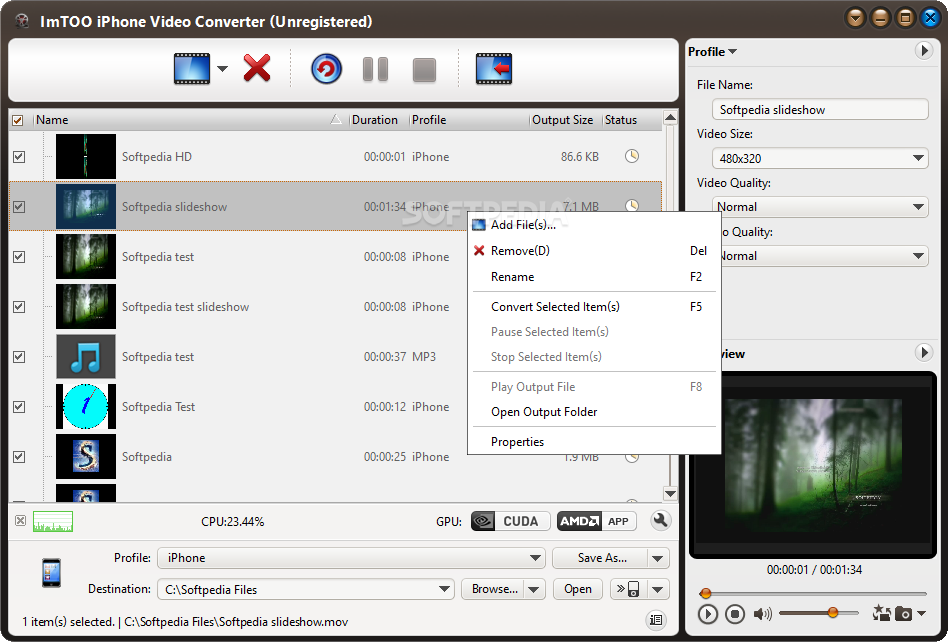This screenshot has width=948, height=642.
Task: Click the Stop toolbar icon
Action: [424, 70]
